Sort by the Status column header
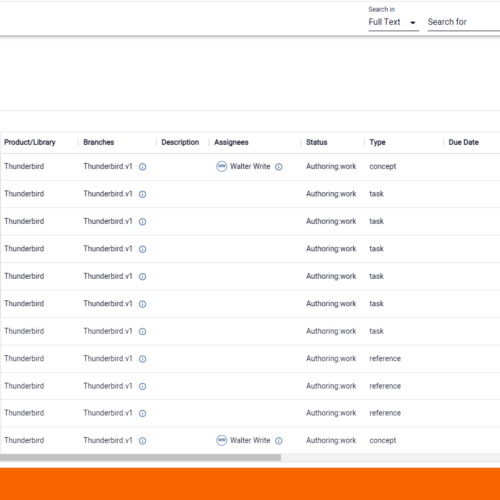This screenshot has height=500, width=500. [x=317, y=142]
